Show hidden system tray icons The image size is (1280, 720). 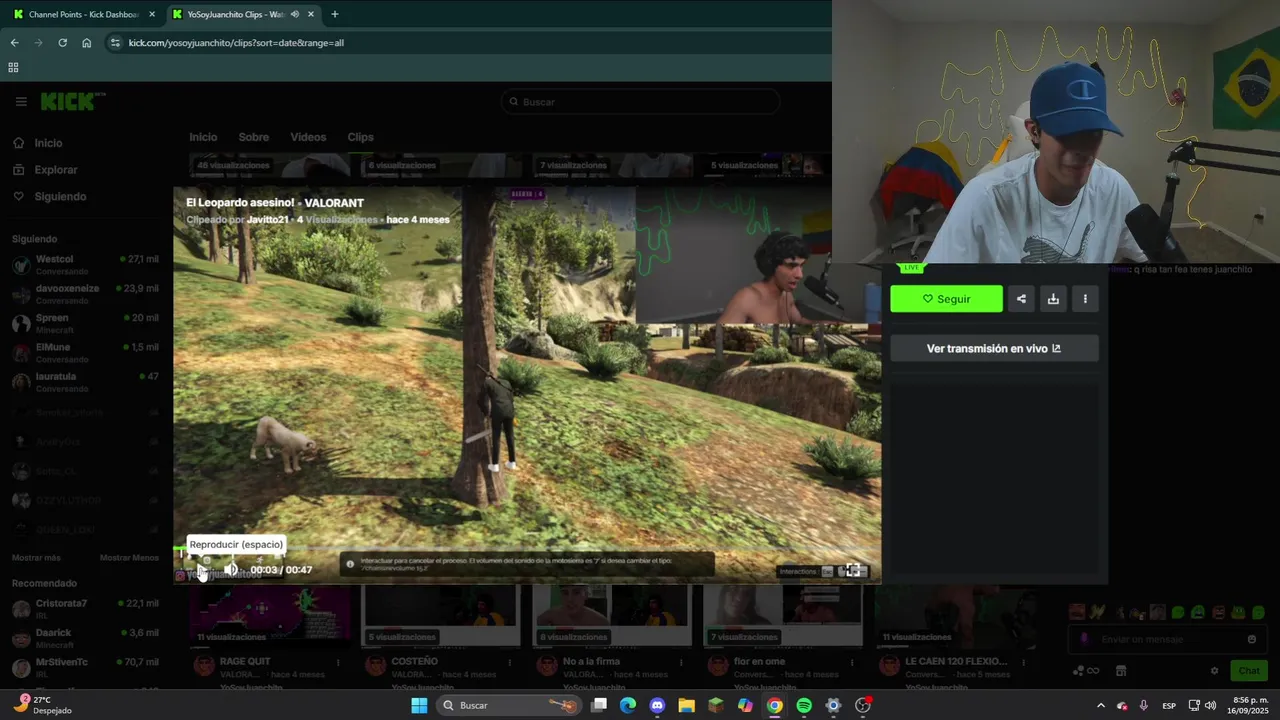pos(1100,705)
